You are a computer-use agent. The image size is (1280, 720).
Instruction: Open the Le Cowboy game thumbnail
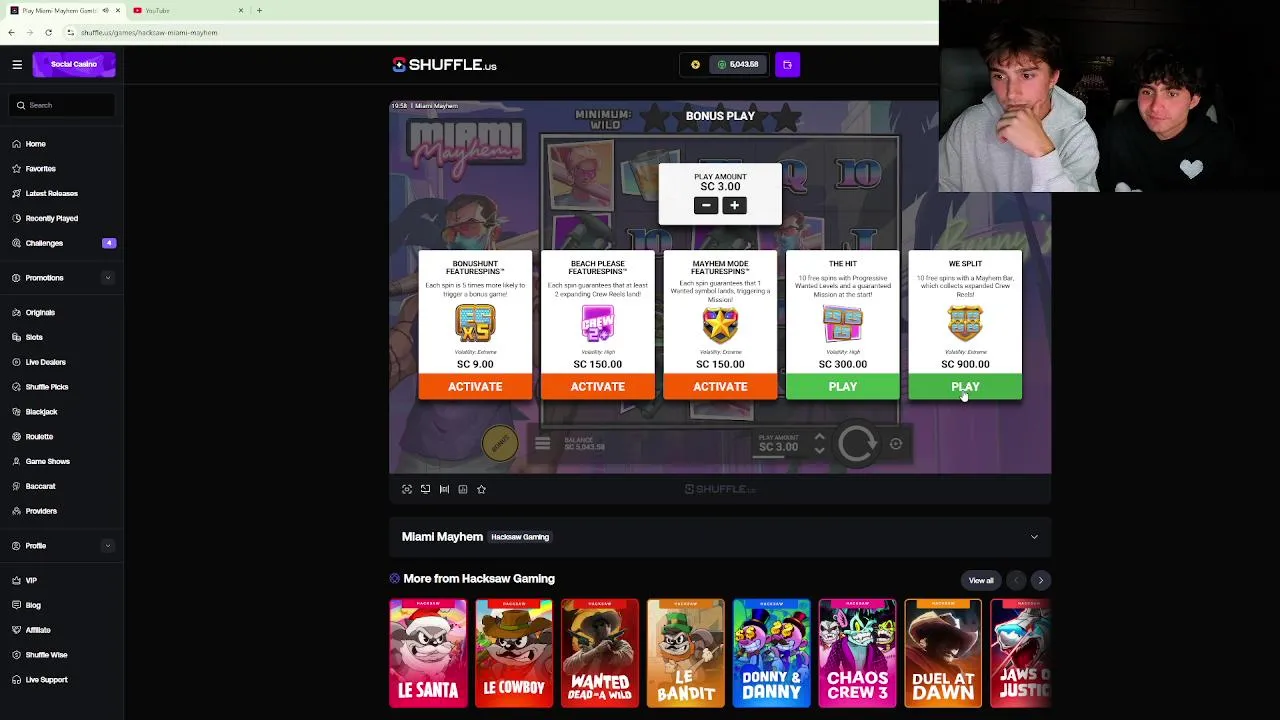[x=514, y=653]
